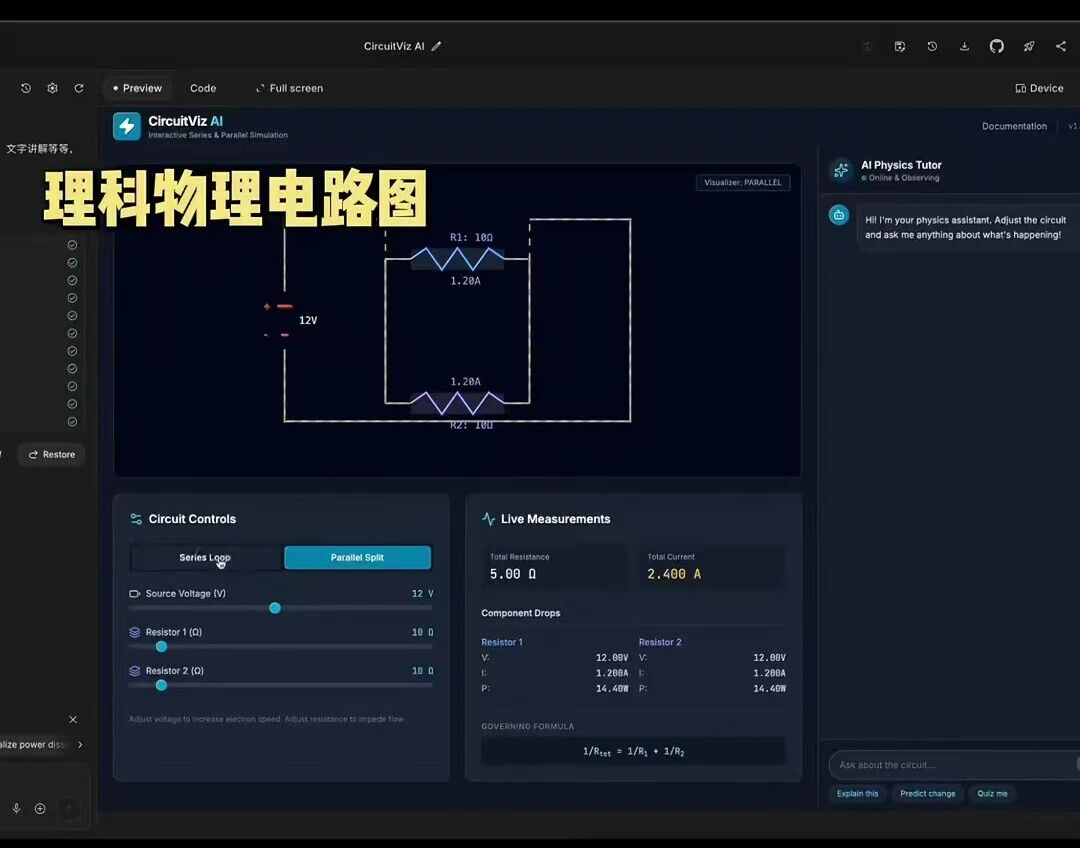Click Full screen mode
Viewport: 1080px width, 848px height.
[x=289, y=88]
